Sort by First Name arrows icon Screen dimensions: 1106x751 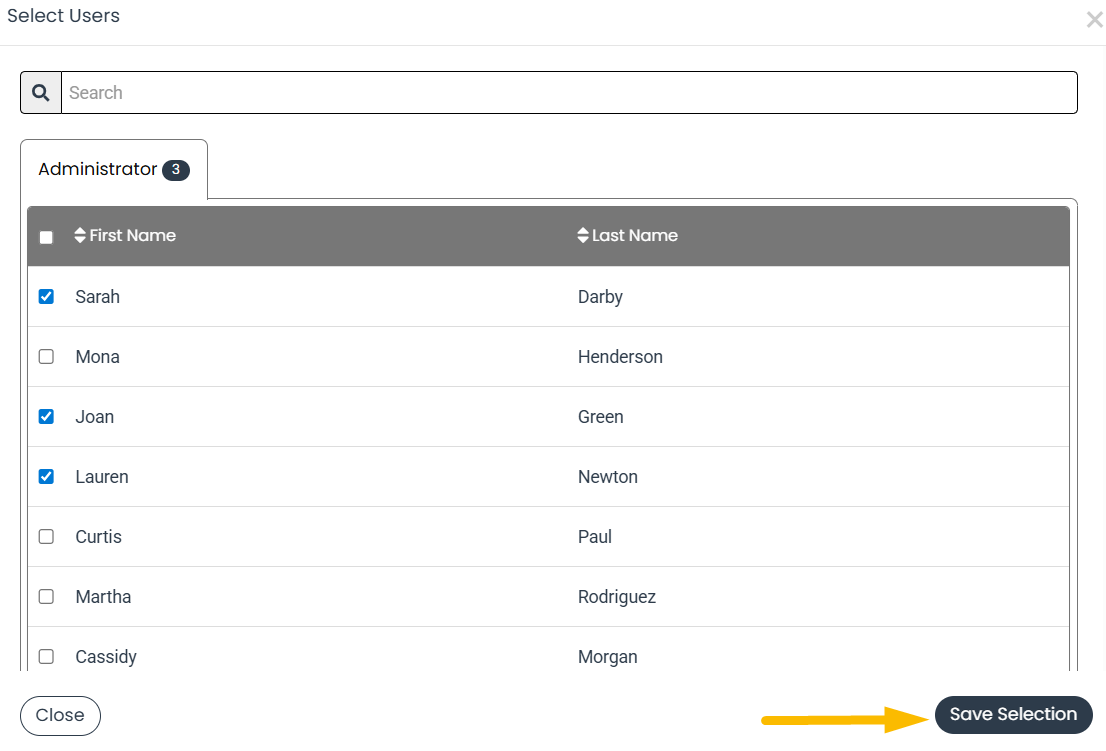(80, 236)
